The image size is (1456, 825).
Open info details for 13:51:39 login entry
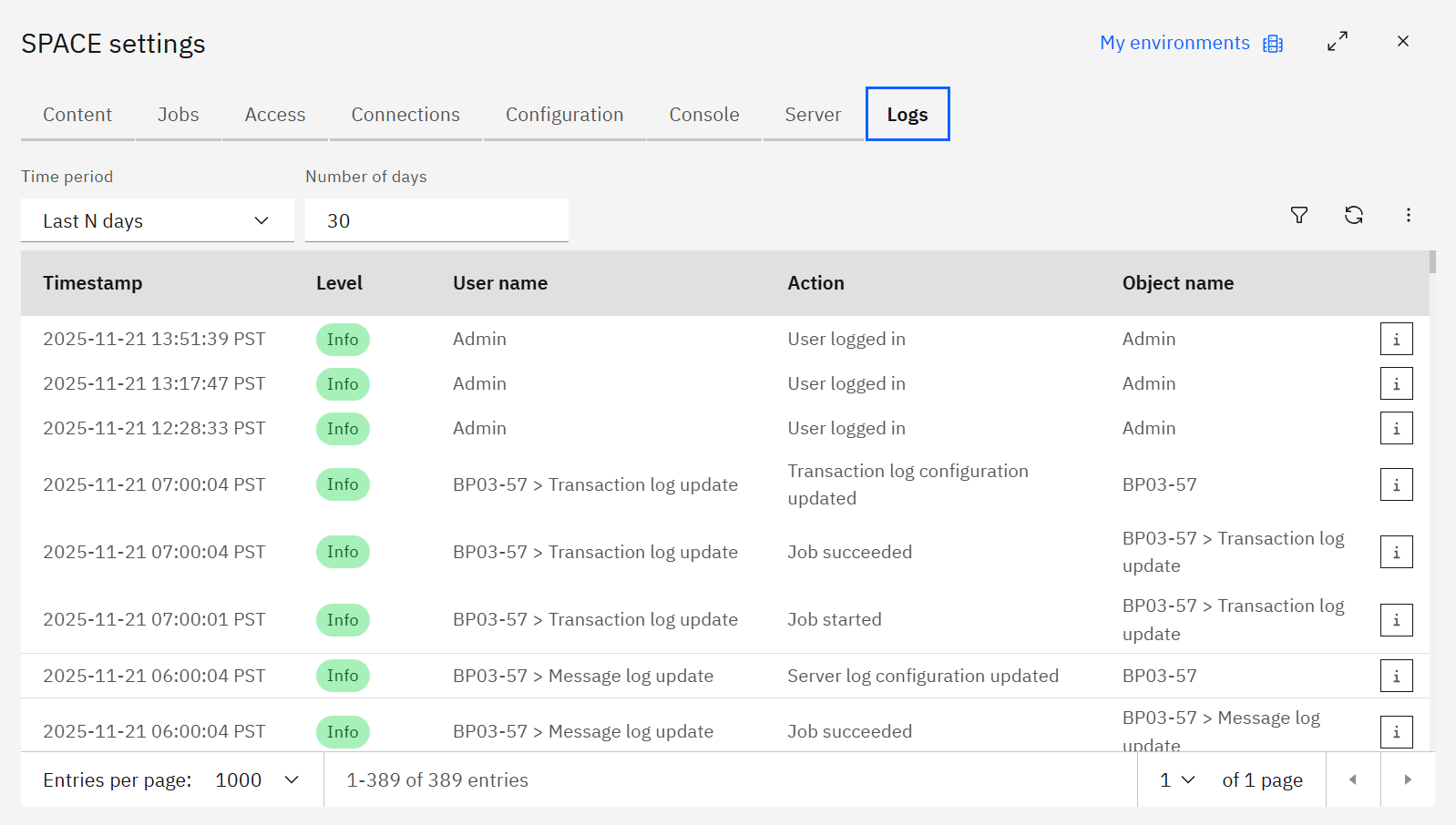1396,339
